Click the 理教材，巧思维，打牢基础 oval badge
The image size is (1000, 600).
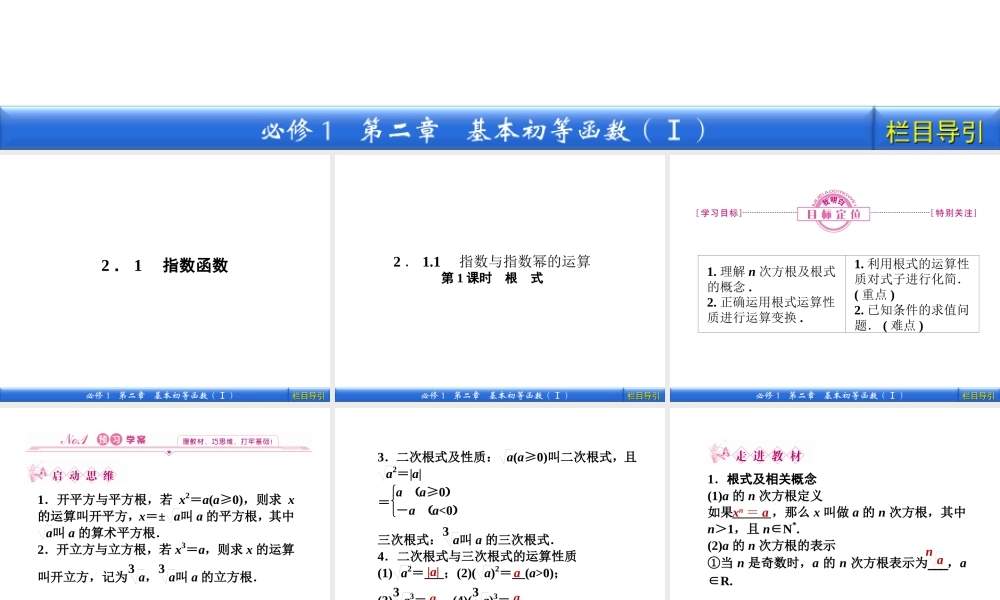(227, 440)
